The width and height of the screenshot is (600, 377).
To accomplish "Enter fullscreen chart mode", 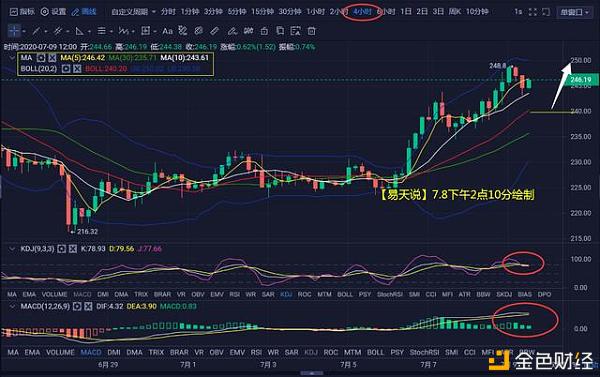I will [x=533, y=12].
